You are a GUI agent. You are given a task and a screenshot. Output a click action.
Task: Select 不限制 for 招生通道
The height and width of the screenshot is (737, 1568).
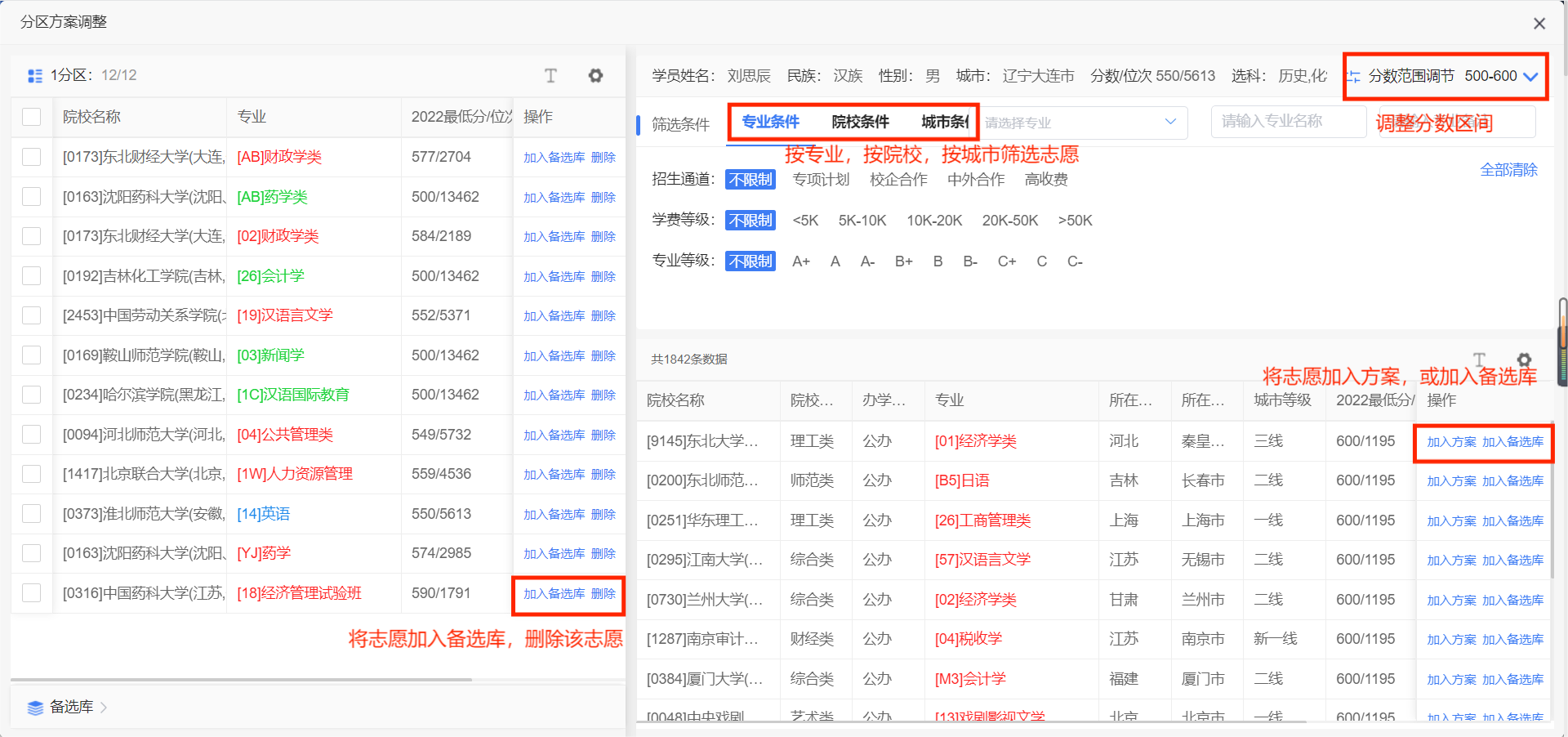[750, 179]
